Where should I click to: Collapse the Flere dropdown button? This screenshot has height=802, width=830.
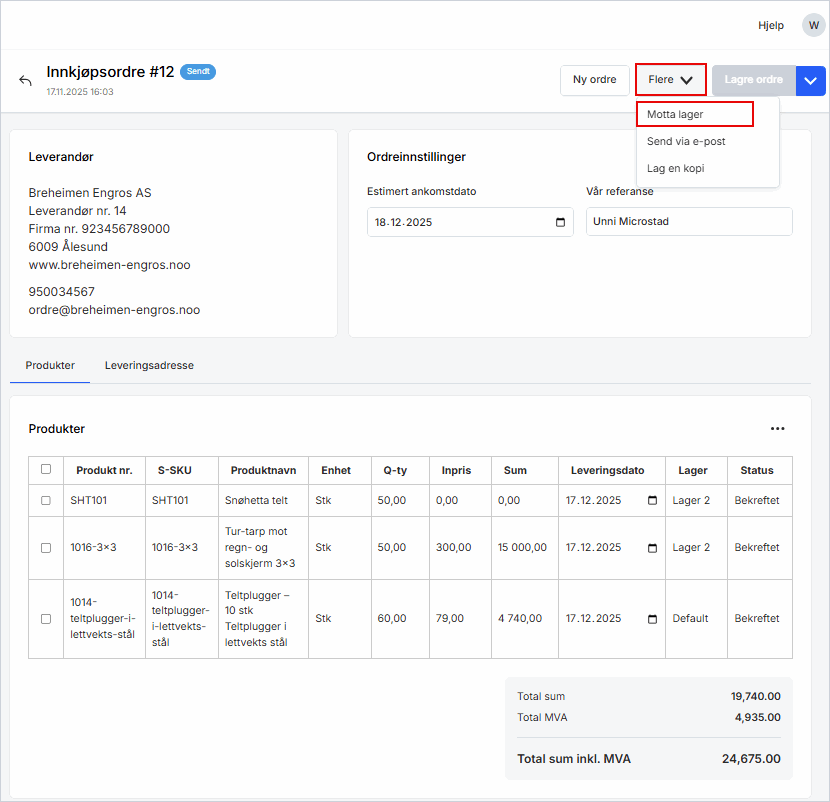point(670,80)
